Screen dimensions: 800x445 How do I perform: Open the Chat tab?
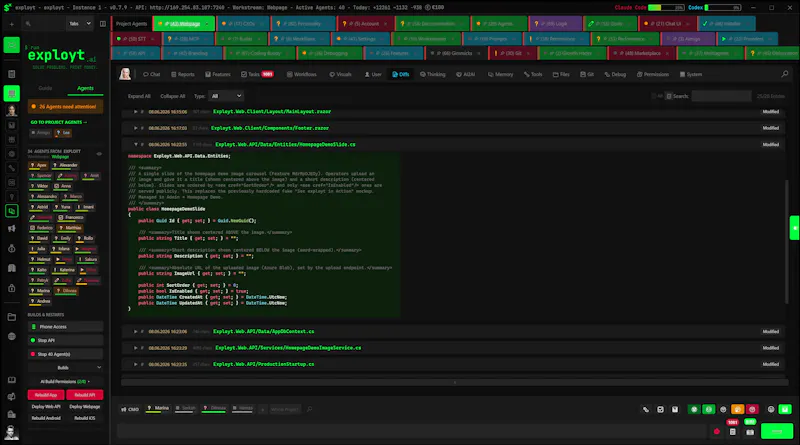pyautogui.click(x=152, y=75)
